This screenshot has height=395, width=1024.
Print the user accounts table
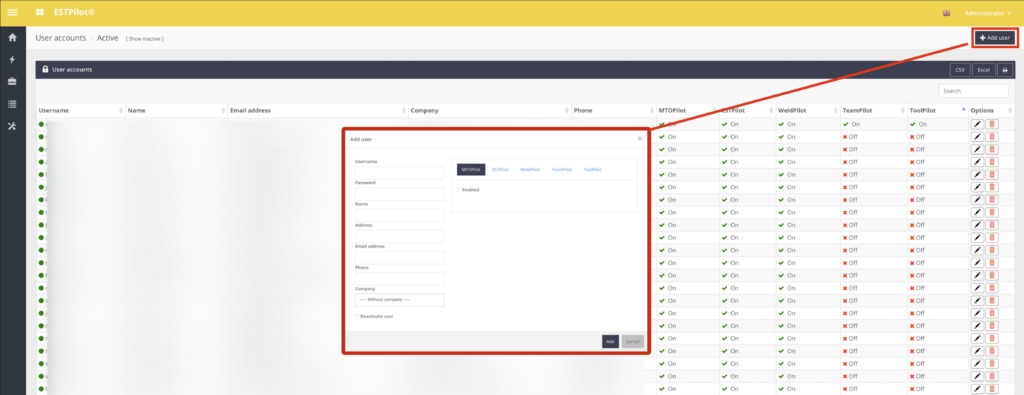(1005, 70)
